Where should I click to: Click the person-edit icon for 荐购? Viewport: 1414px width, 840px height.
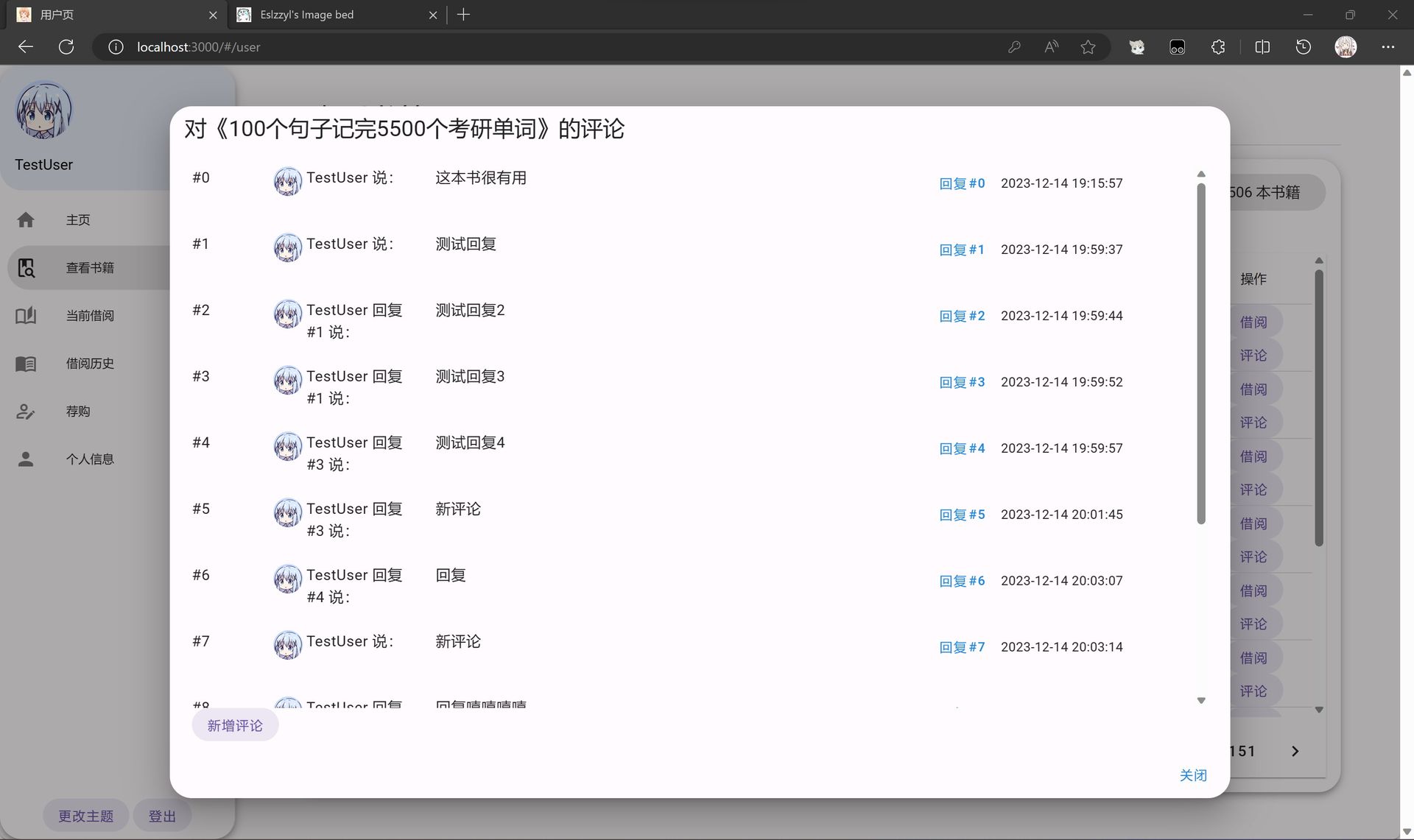[x=26, y=412]
